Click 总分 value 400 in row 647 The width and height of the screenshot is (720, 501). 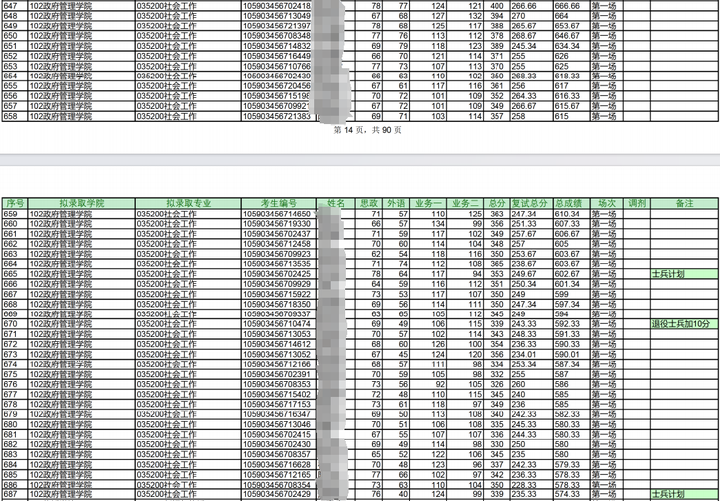(x=496, y=6)
